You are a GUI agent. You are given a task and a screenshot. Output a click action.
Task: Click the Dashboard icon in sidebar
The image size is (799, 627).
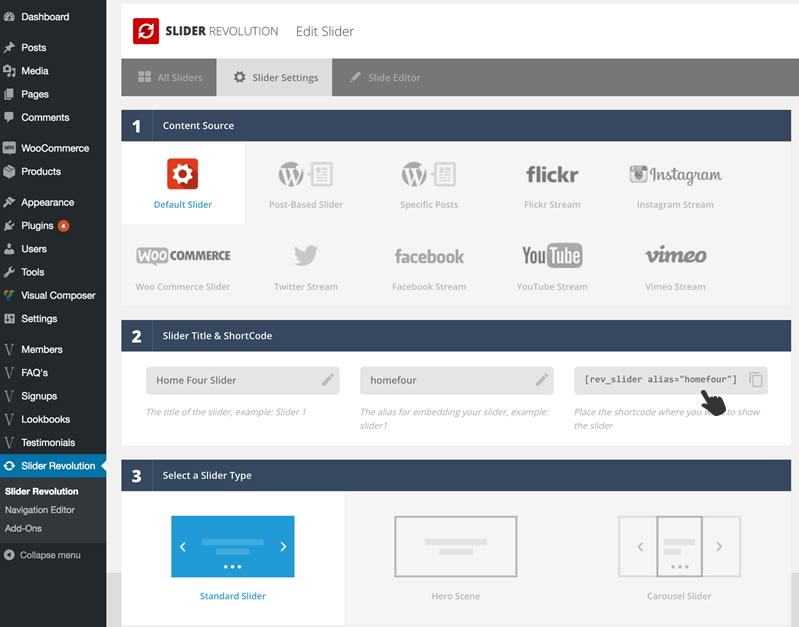(9, 17)
